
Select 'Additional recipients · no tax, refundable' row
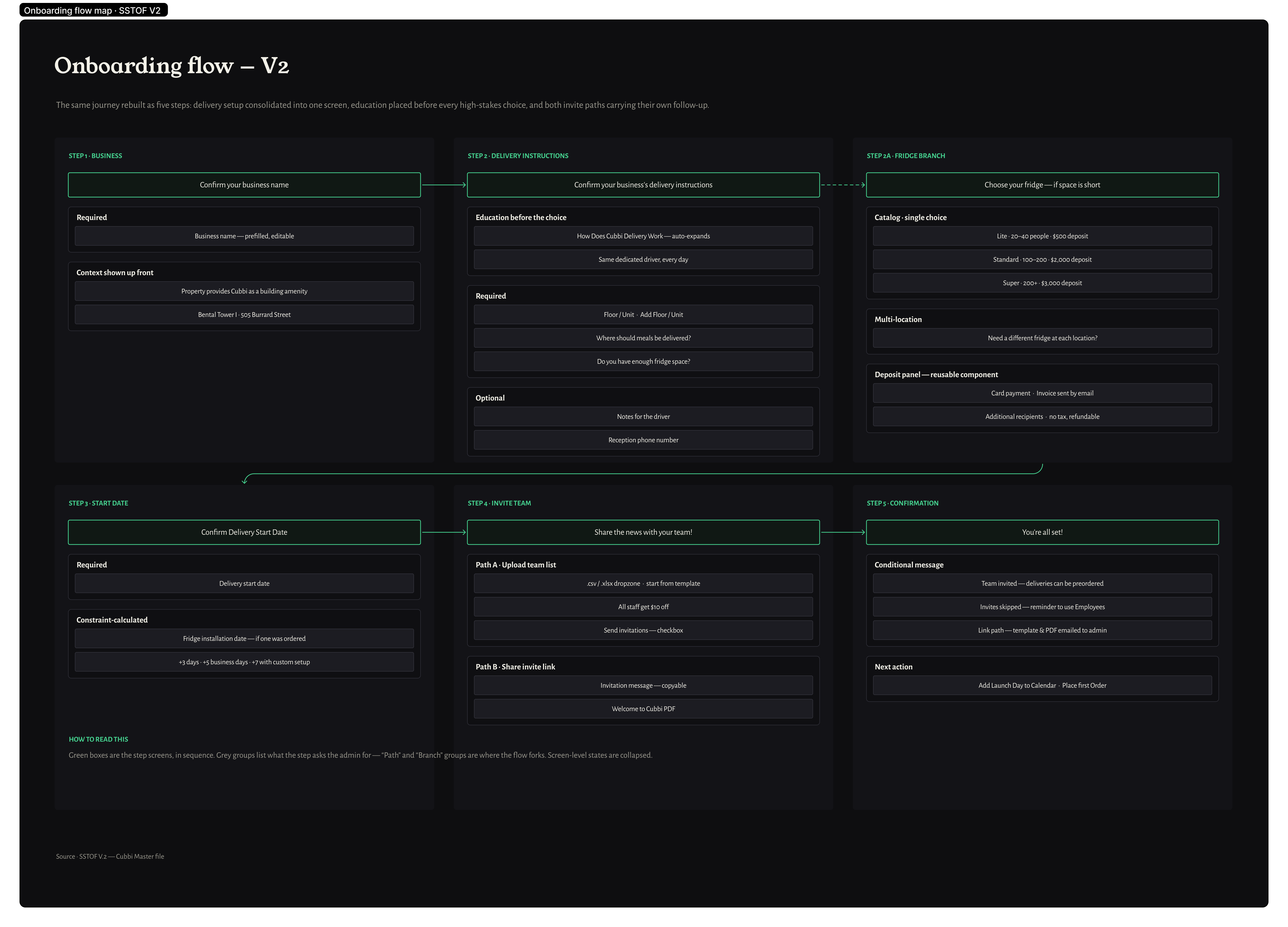tap(1042, 416)
